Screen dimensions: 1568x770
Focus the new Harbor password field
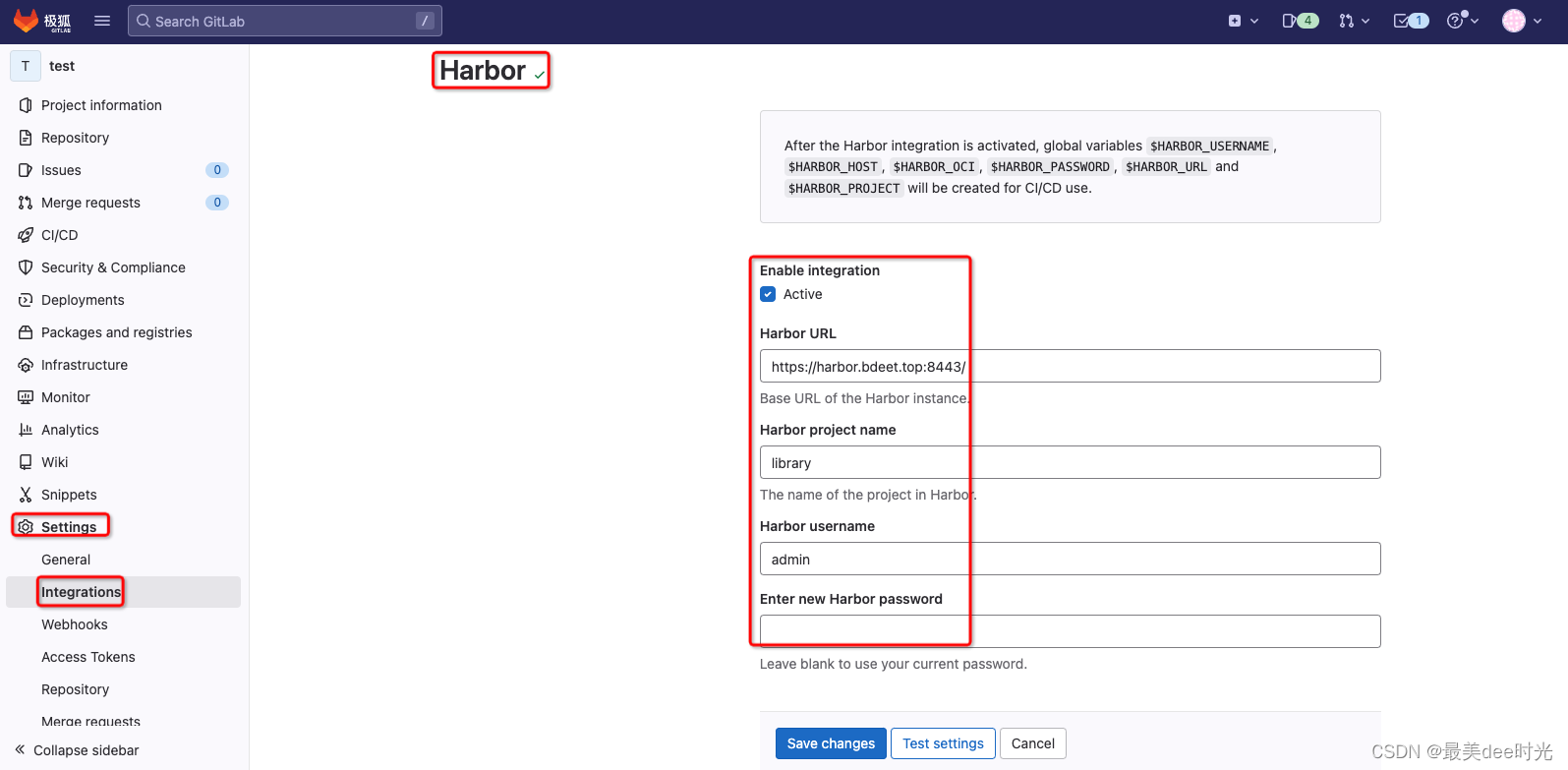click(x=1070, y=631)
